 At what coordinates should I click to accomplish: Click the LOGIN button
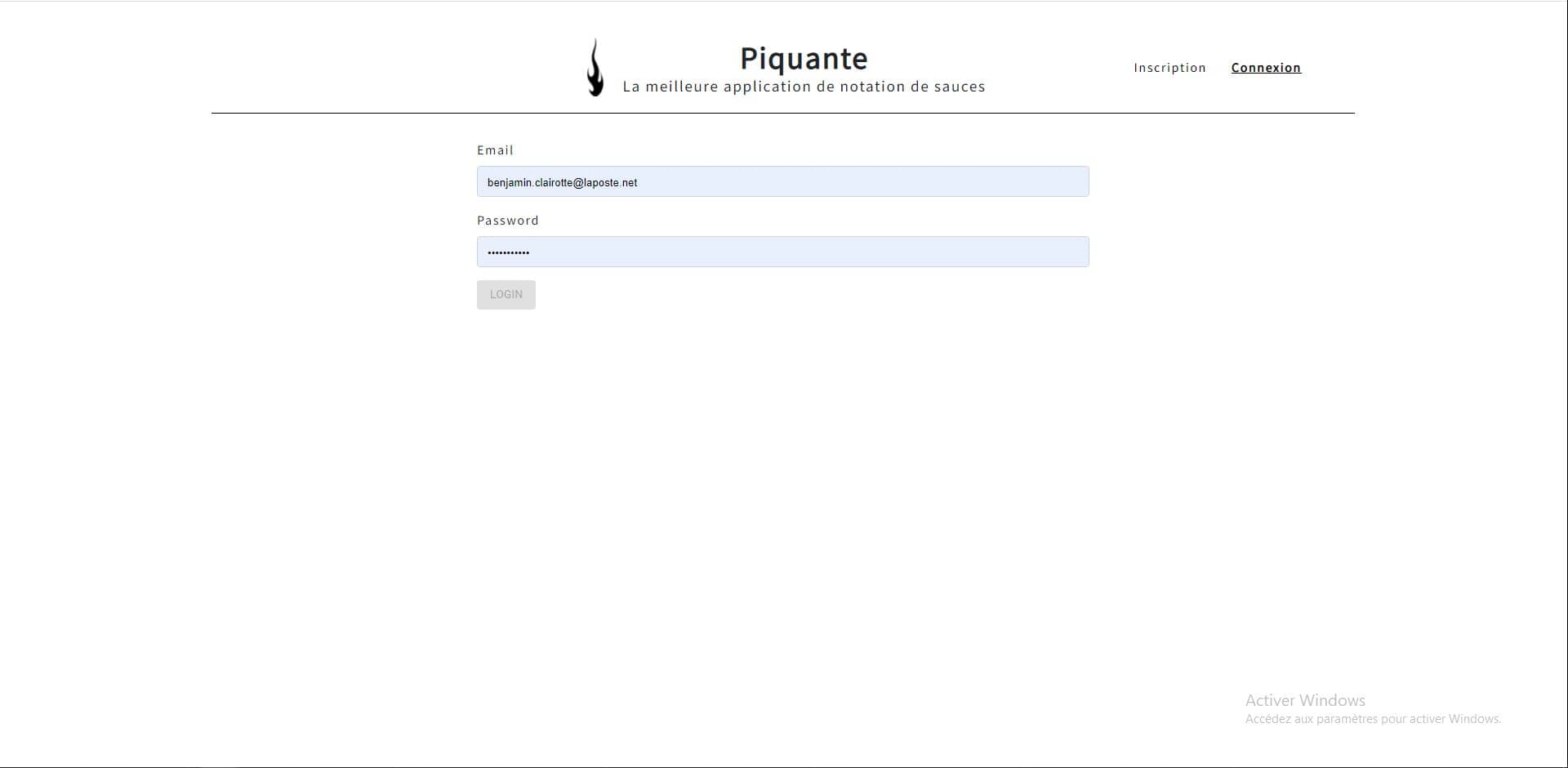[x=506, y=295]
